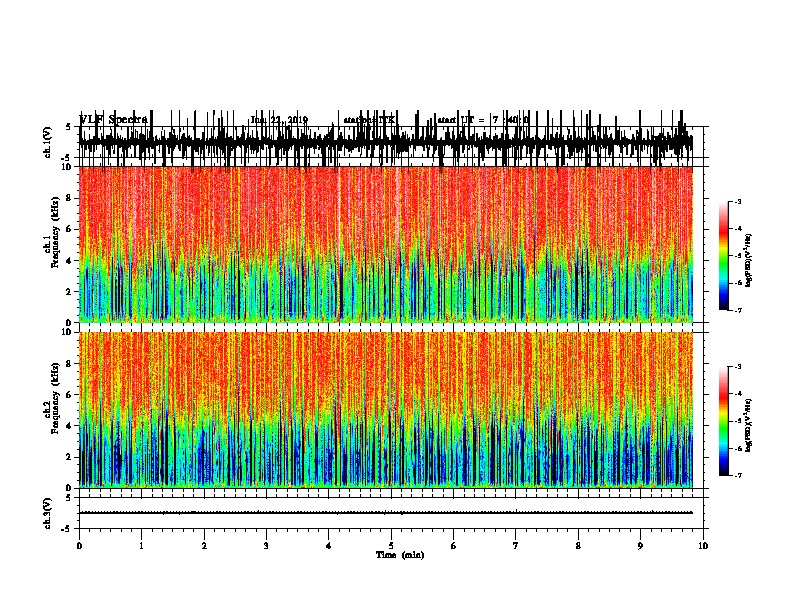Click the '-4' label on ch.1 colorbar

(x=738, y=229)
